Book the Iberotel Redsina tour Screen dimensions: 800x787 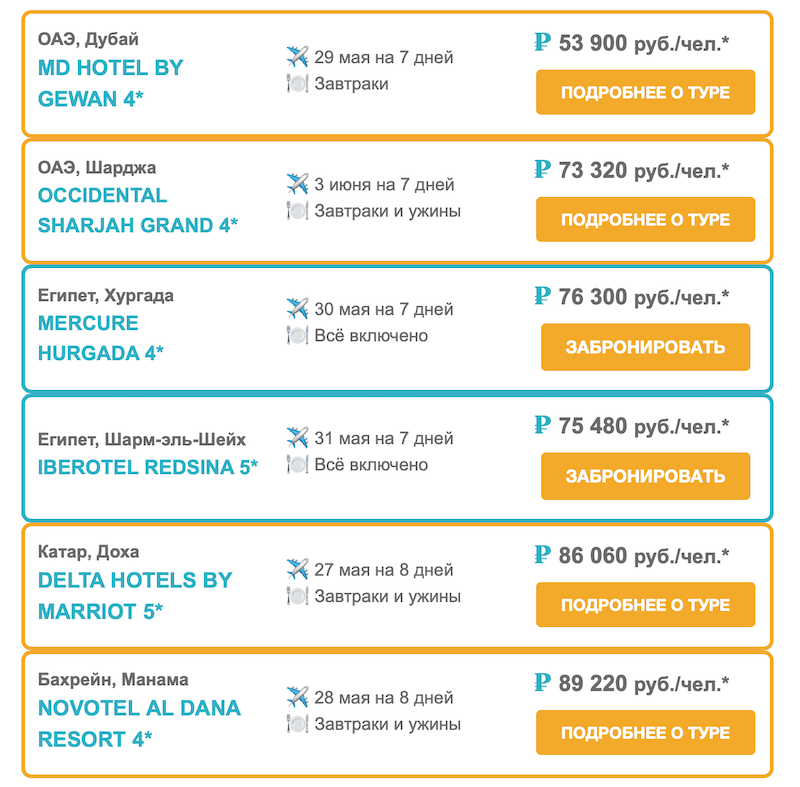pos(645,476)
